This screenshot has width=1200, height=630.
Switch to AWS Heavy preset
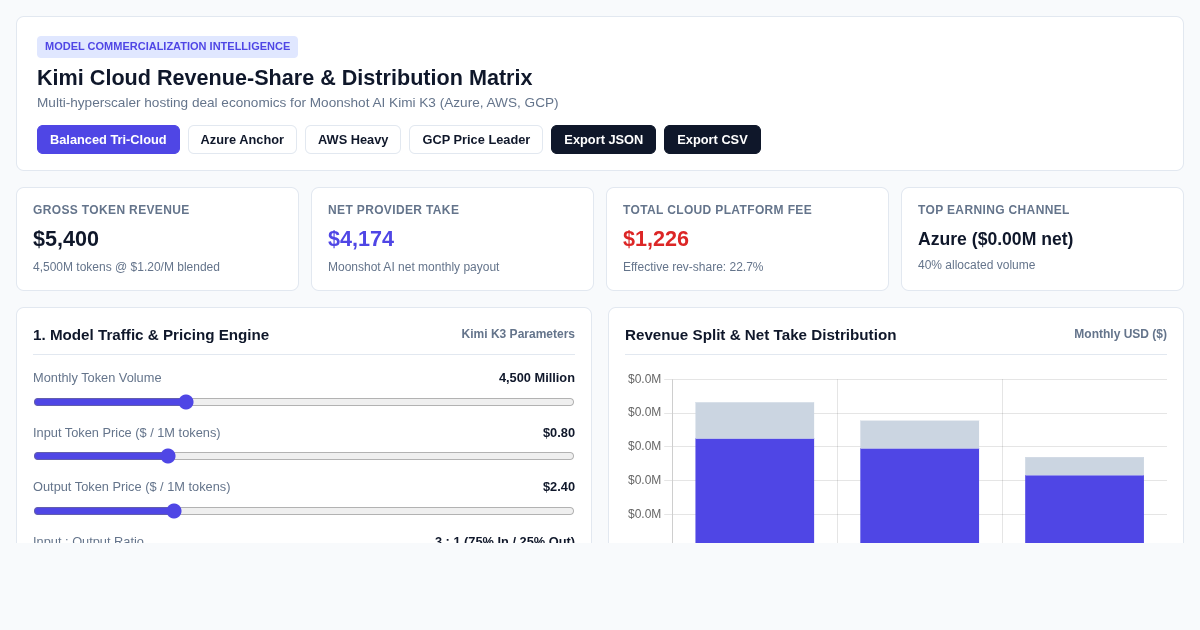pyautogui.click(x=353, y=140)
